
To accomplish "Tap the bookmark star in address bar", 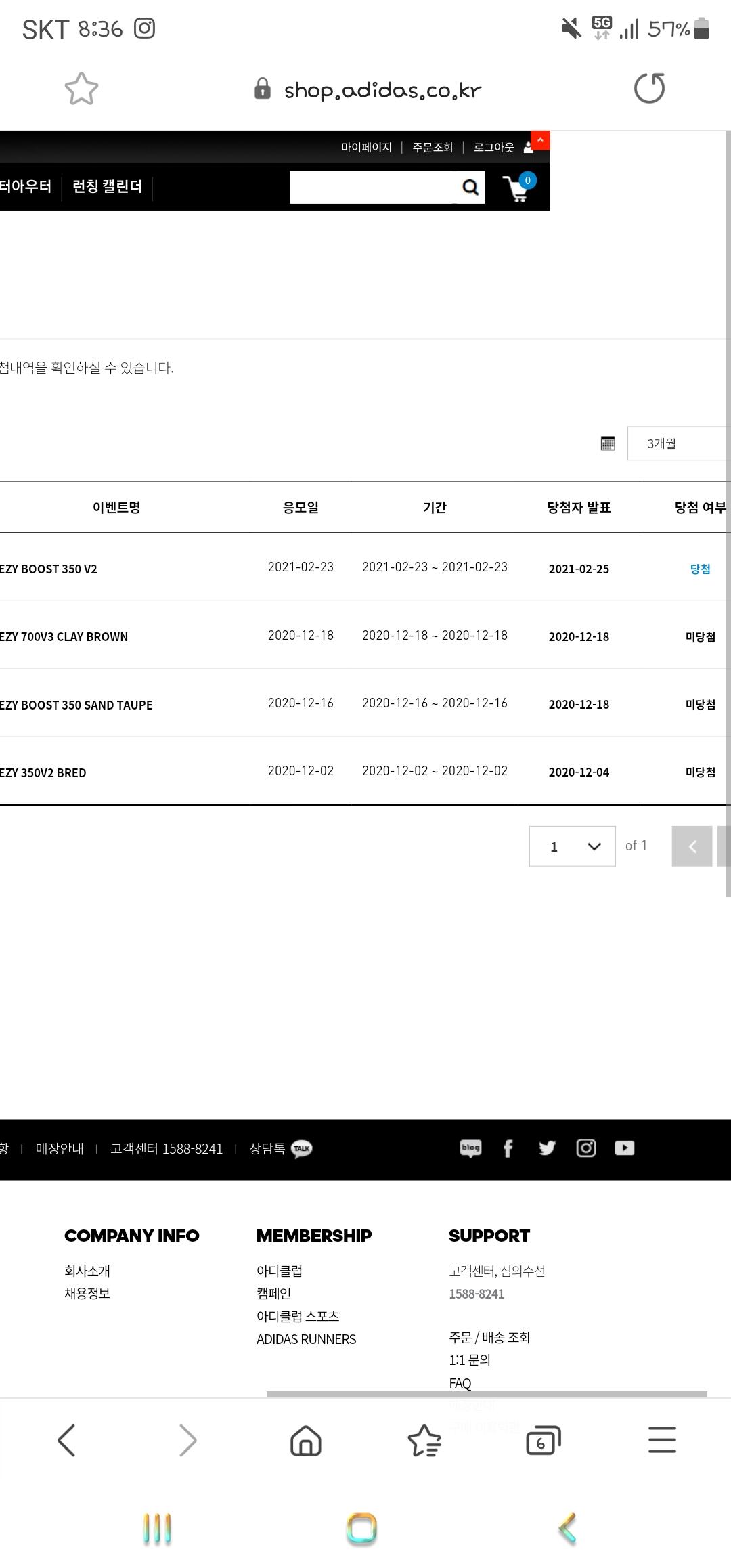I will (x=81, y=89).
